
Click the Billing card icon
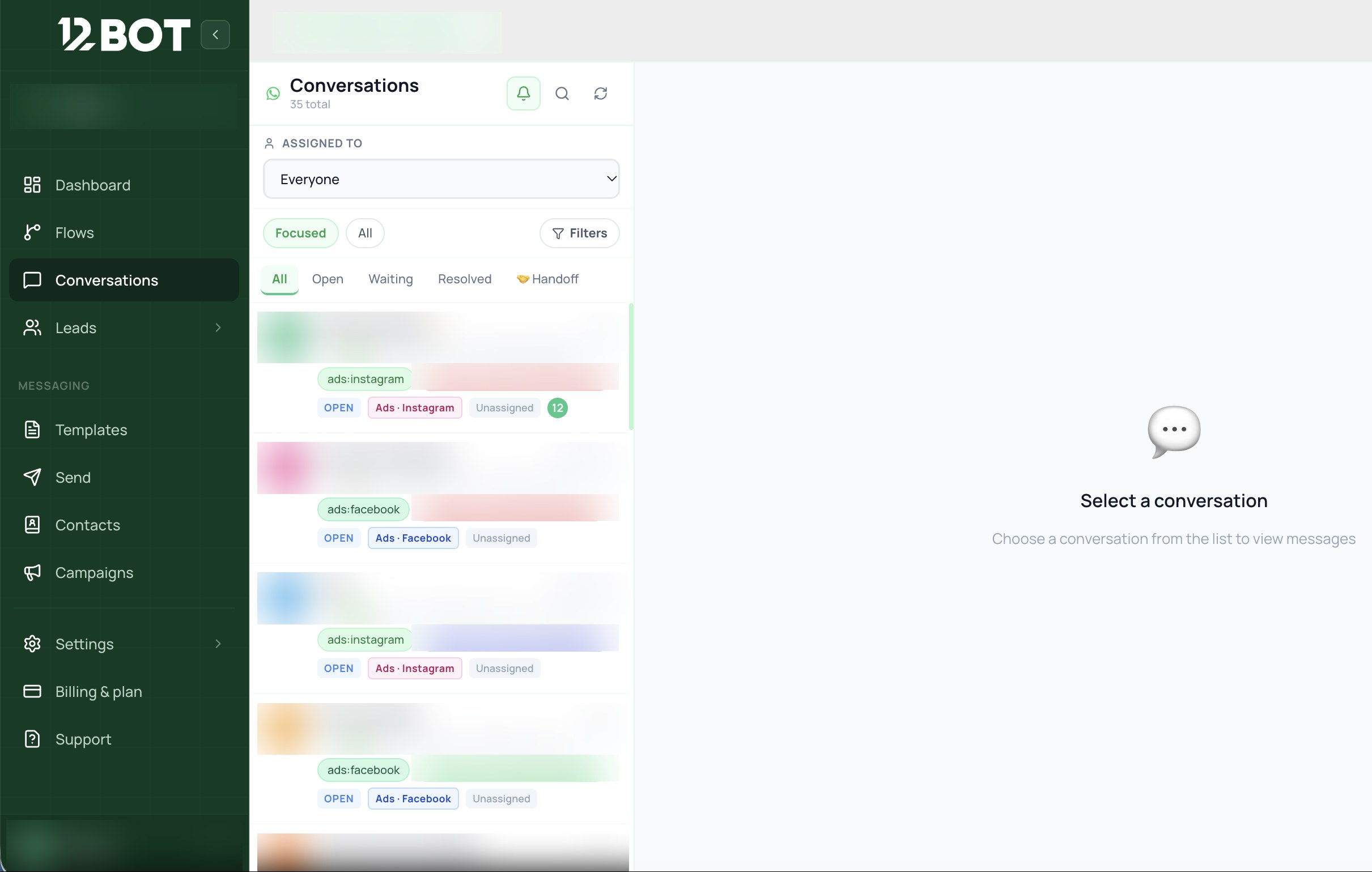(x=32, y=691)
